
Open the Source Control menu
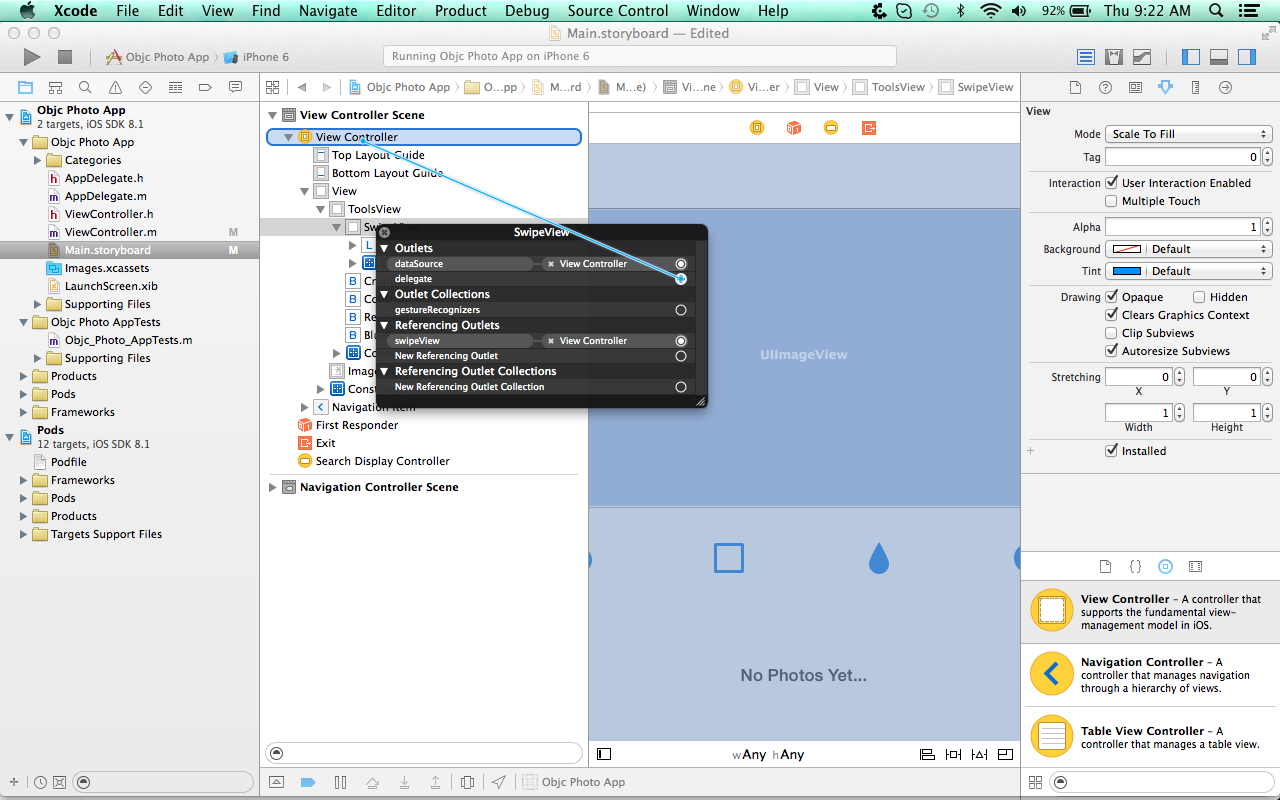(618, 11)
